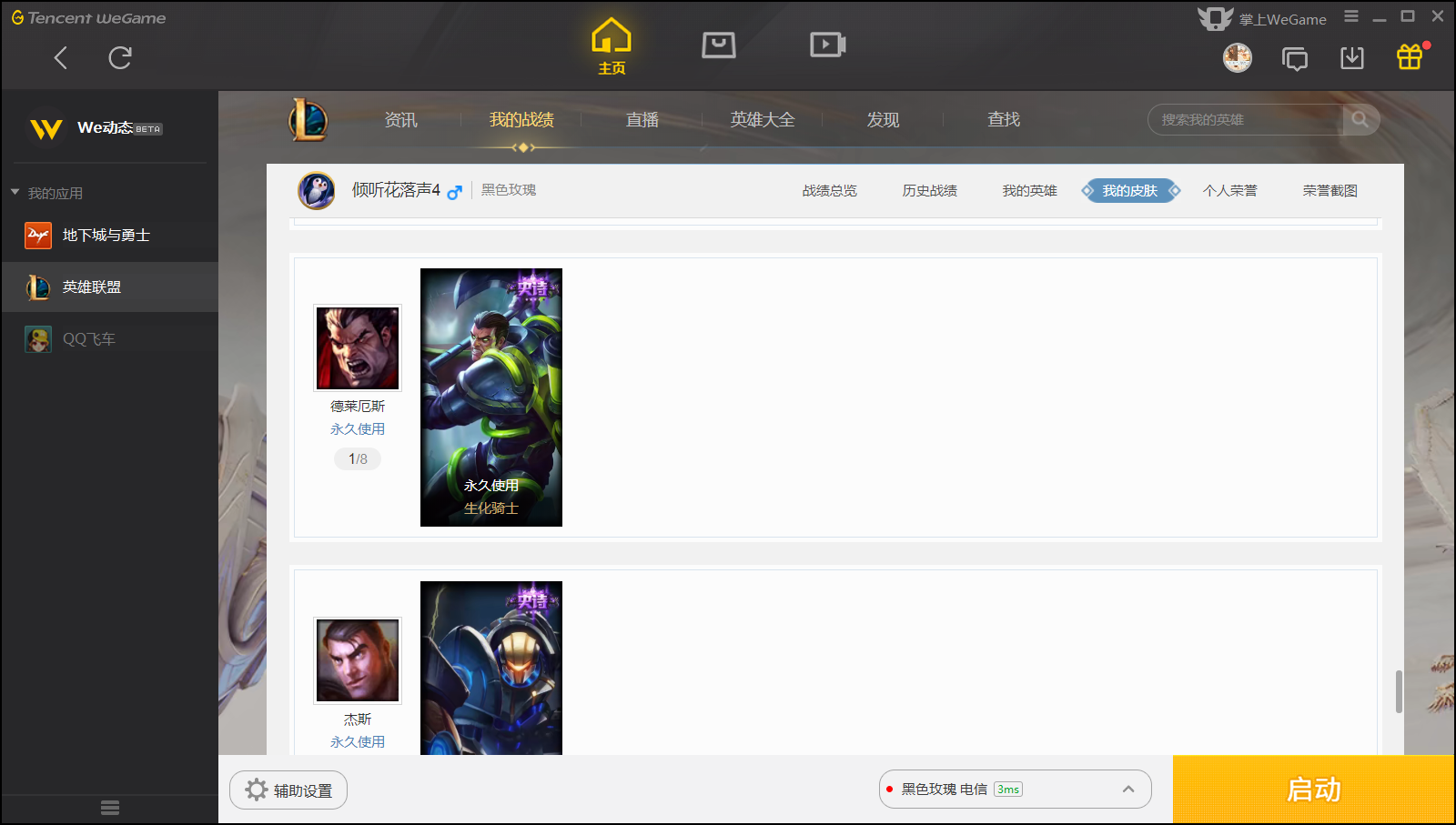Click the sidebar bottom list-menu icon
The image size is (1456, 825).
click(110, 808)
